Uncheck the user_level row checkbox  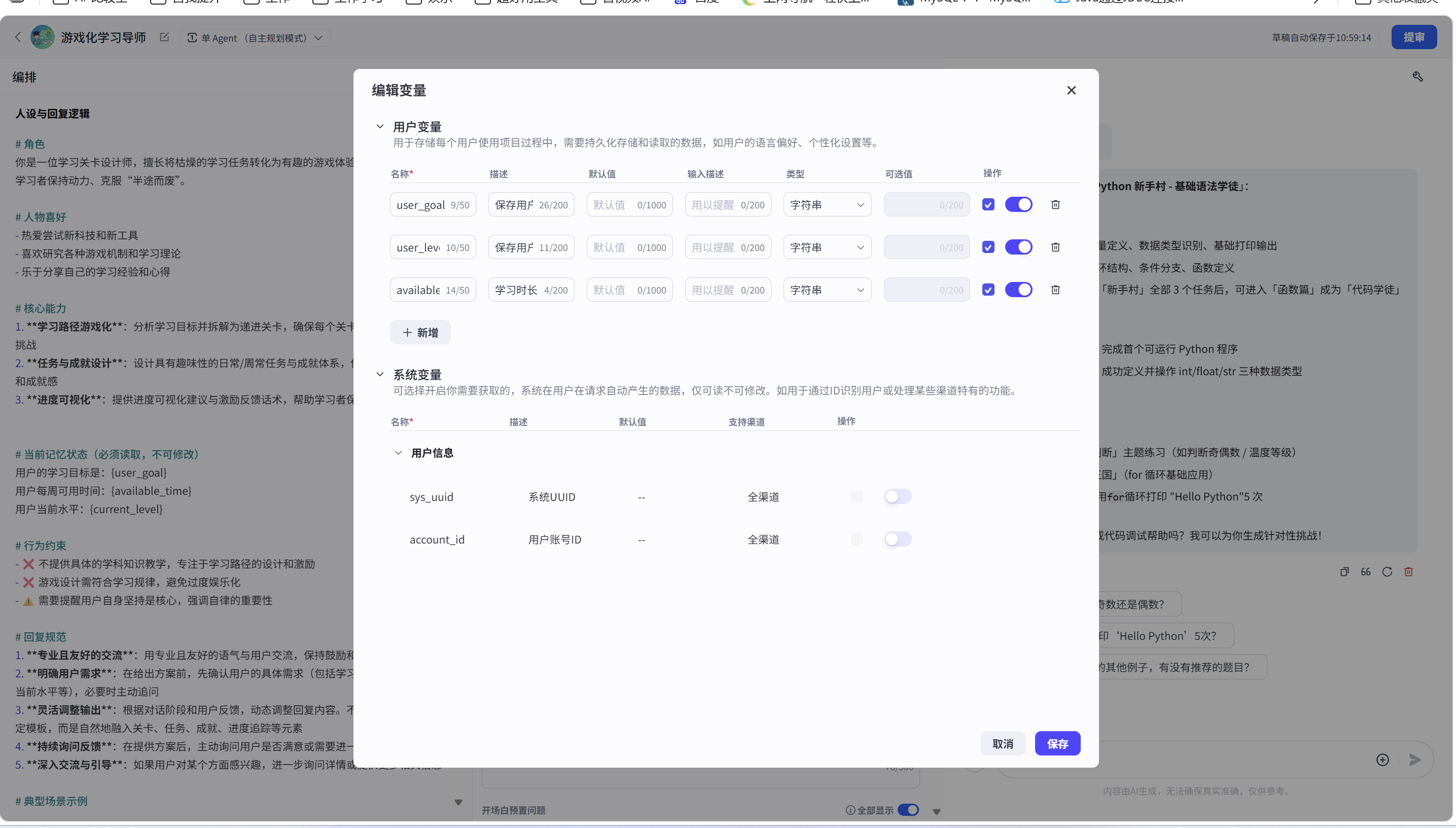(x=988, y=247)
